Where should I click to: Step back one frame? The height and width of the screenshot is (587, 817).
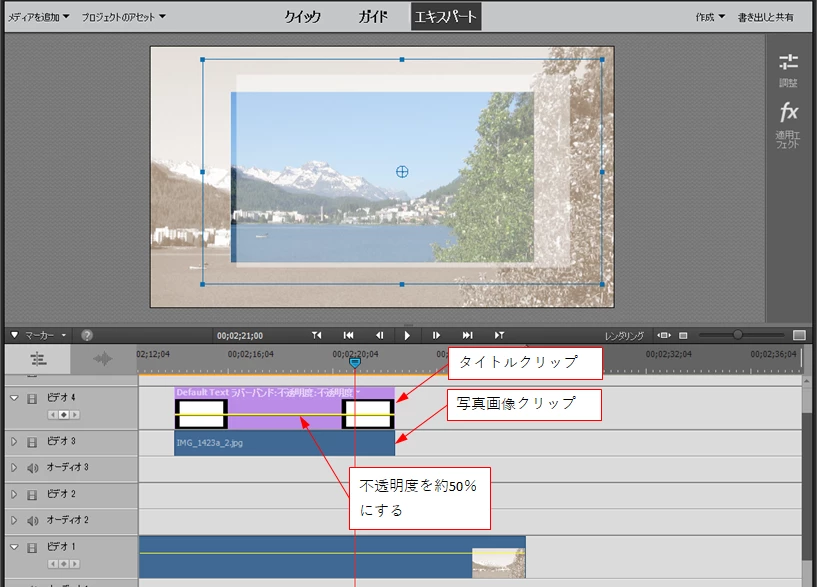[380, 335]
